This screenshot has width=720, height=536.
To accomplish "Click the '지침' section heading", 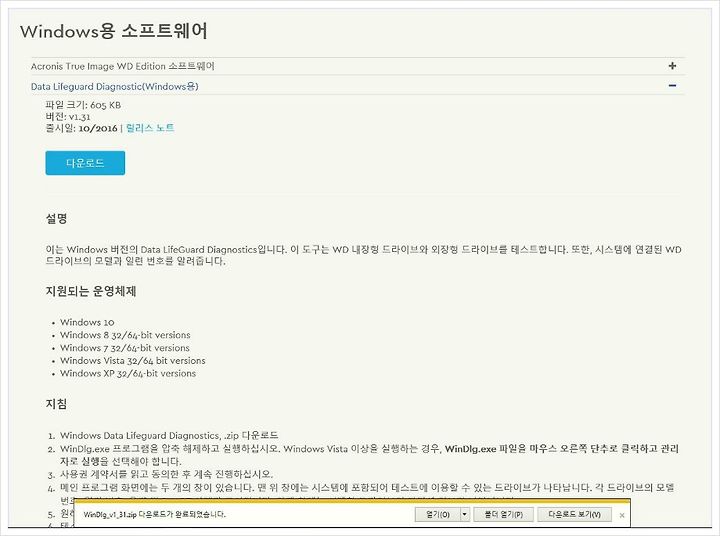I will pyautogui.click(x=56, y=404).
